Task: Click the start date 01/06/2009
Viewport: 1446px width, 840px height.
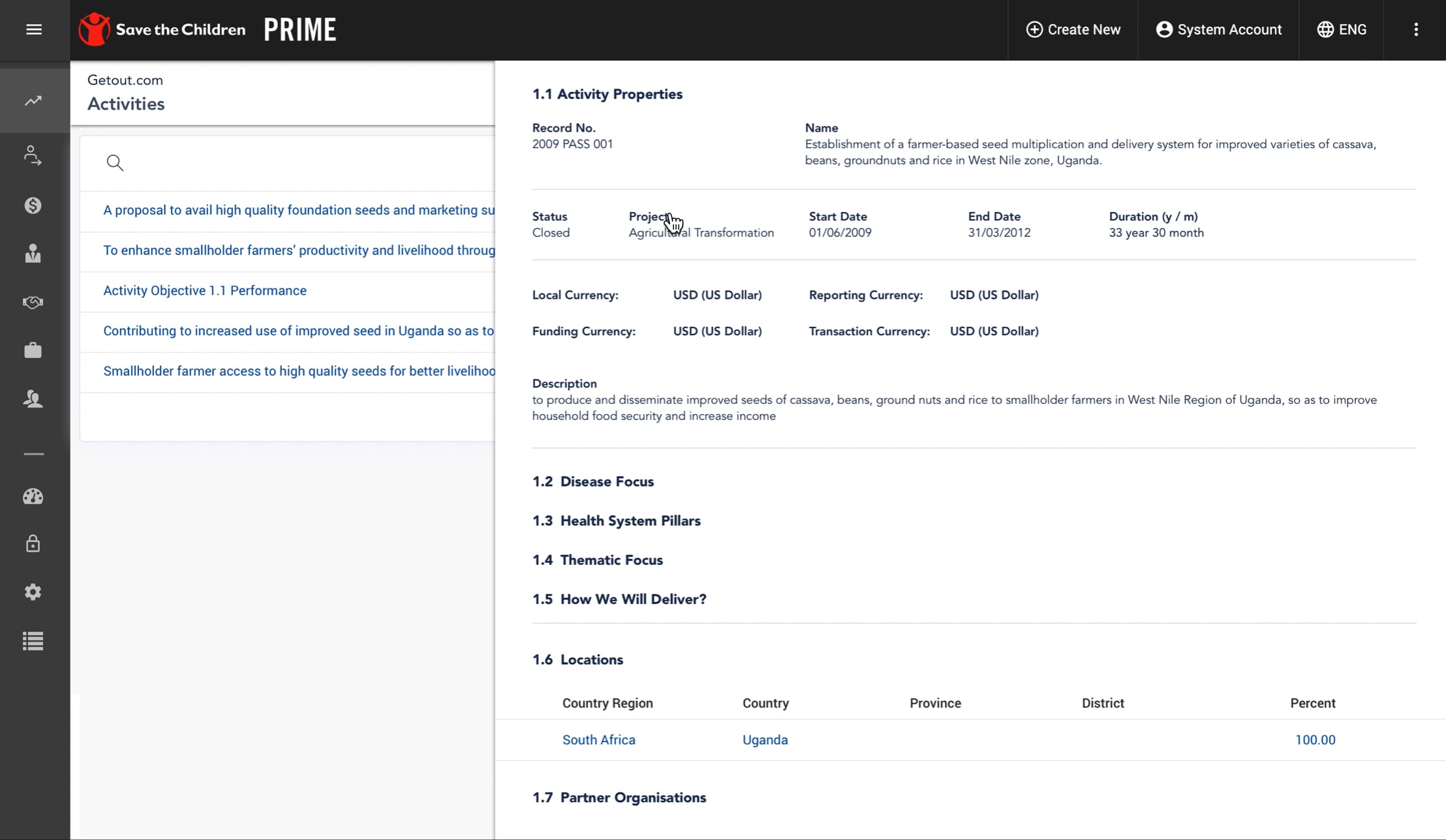Action: 840,233
